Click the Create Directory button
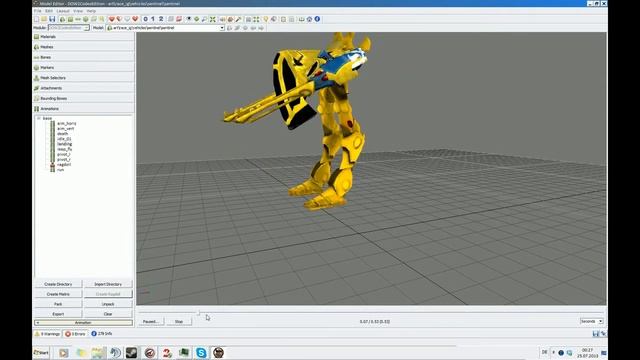Image resolution: width=640 pixels, height=360 pixels. point(58,284)
